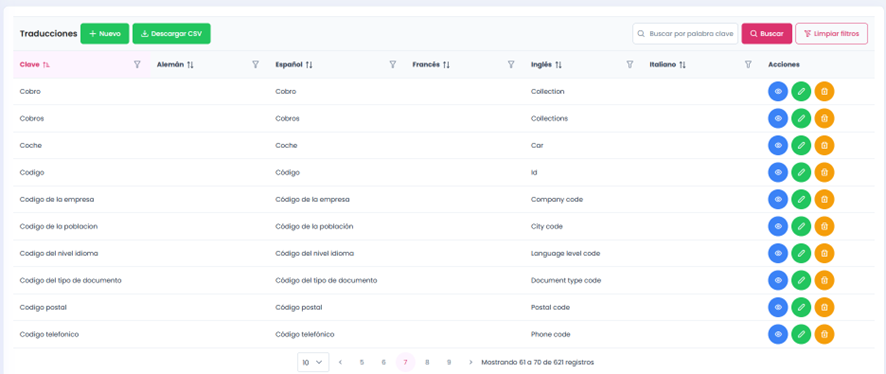886x374 pixels.
Task: Go to the previous page arrow
Action: tap(340, 362)
